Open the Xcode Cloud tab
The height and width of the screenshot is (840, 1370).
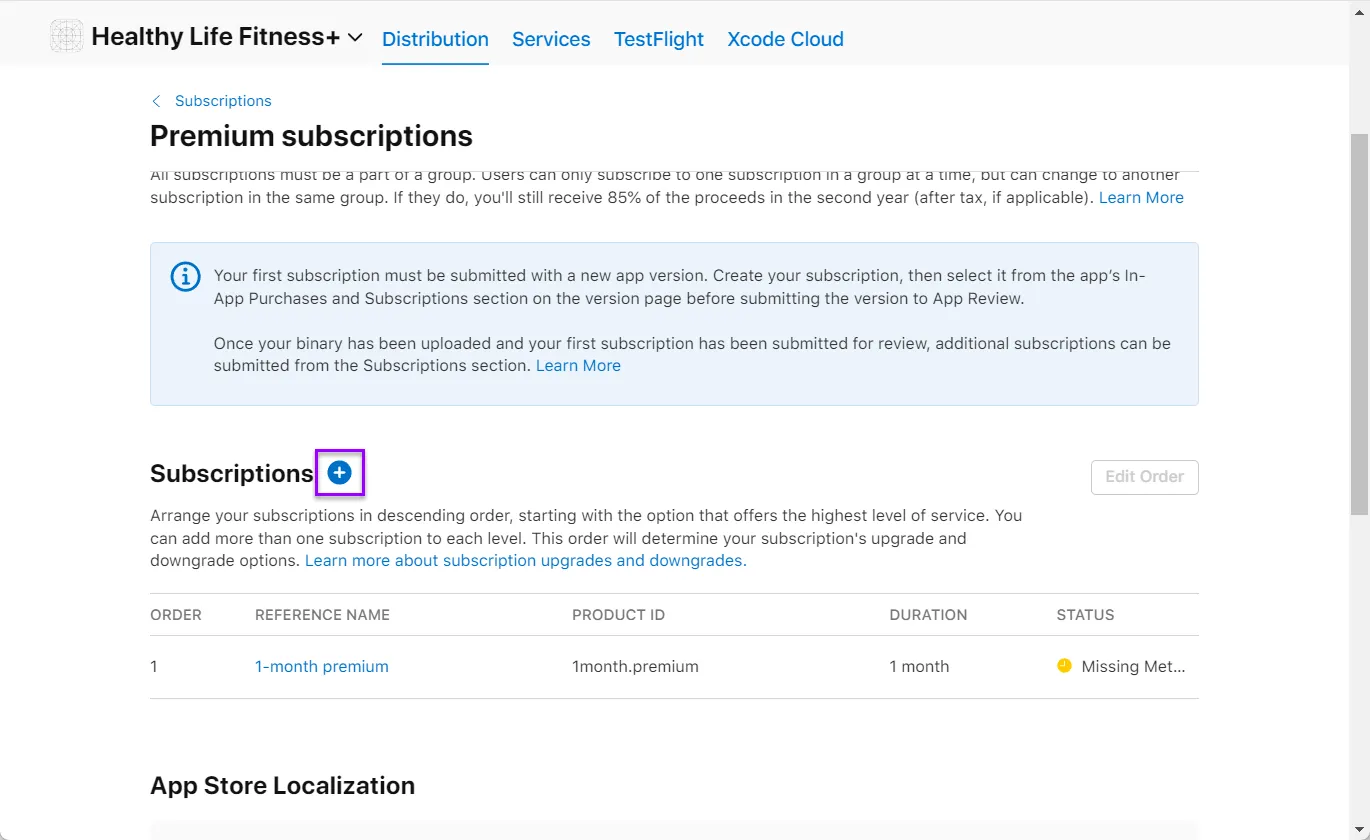click(785, 39)
